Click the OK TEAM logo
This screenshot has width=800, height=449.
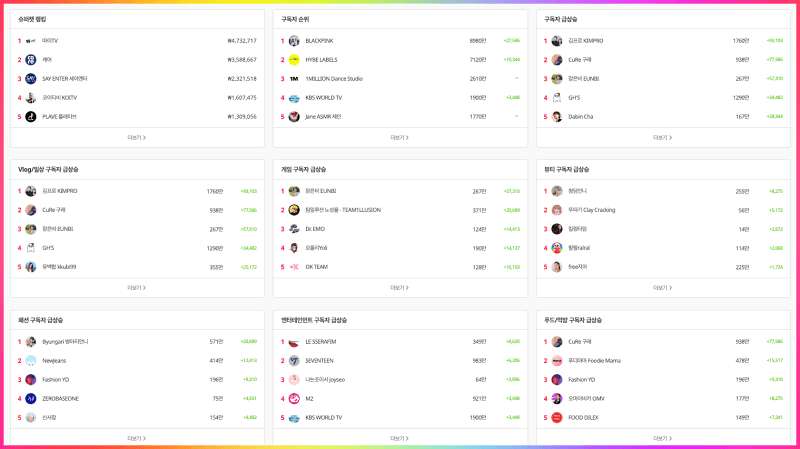coord(294,267)
